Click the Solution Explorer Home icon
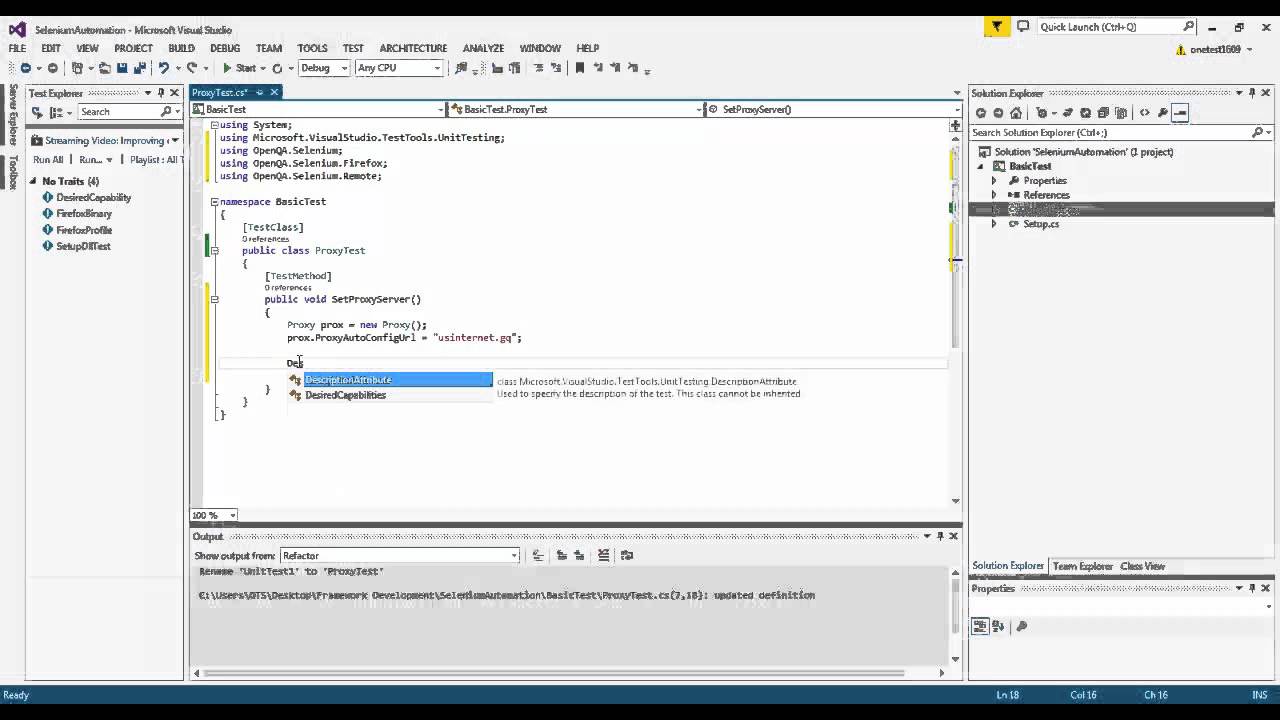The height and width of the screenshot is (720, 1280). (1016, 113)
